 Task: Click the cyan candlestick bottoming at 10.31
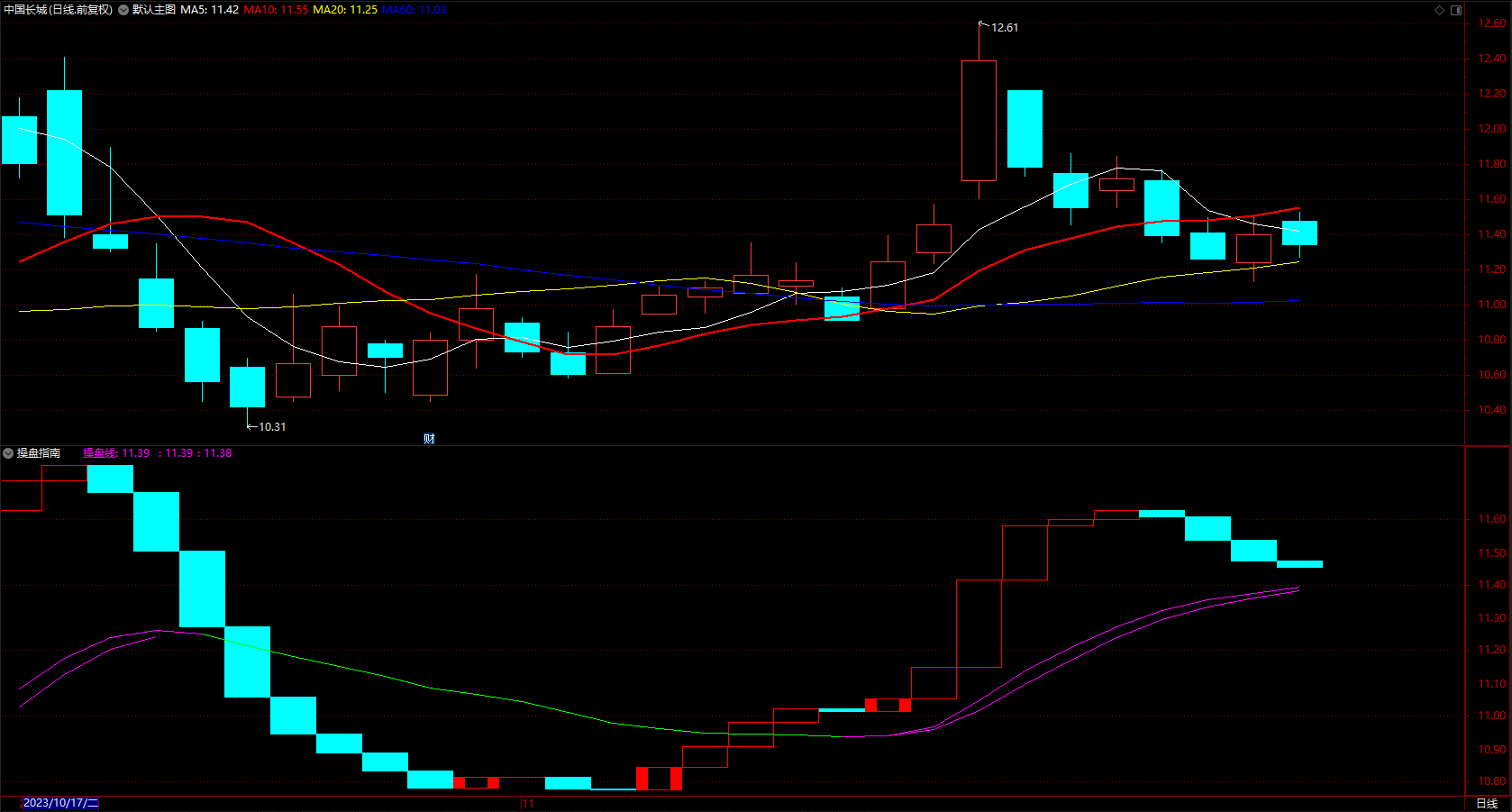pyautogui.click(x=247, y=387)
